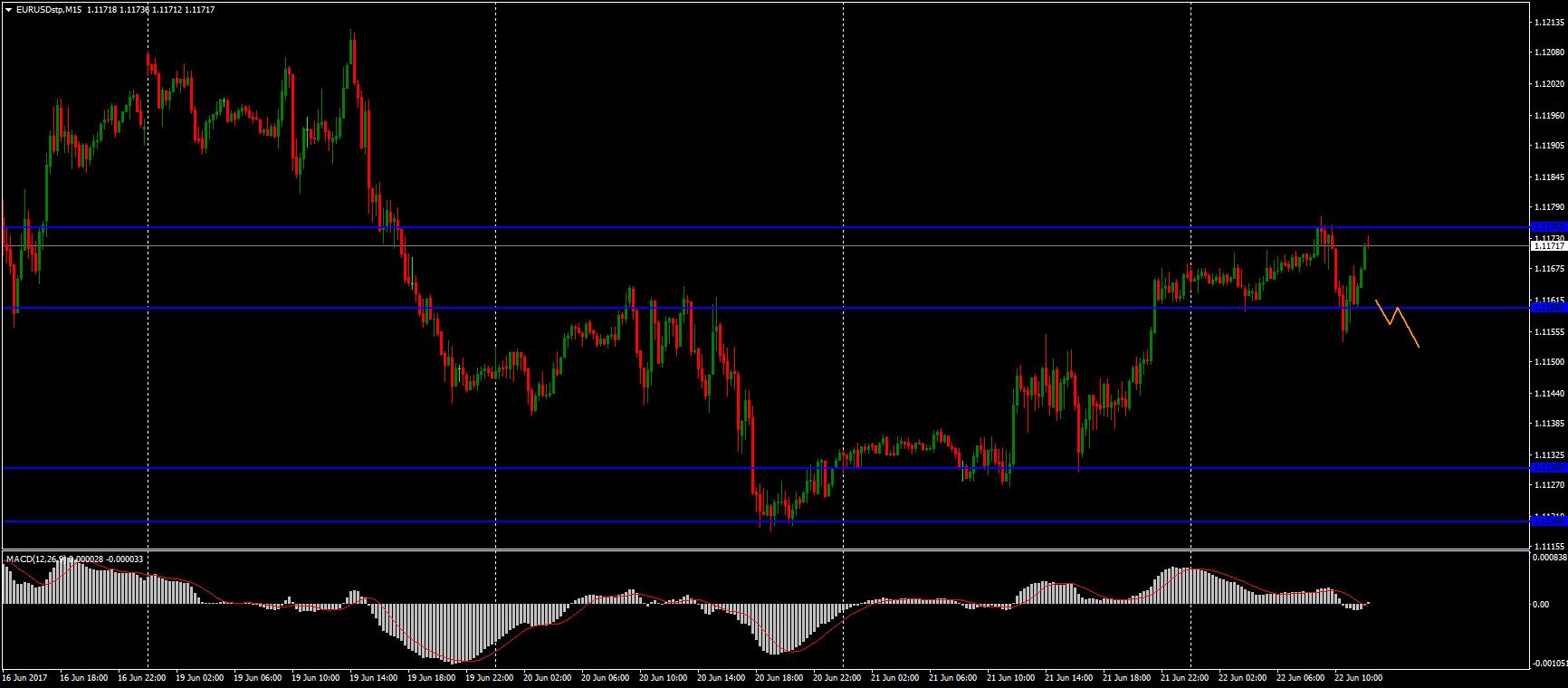
Task: Click the 21 Jun 22:00 time label
Action: (1185, 677)
